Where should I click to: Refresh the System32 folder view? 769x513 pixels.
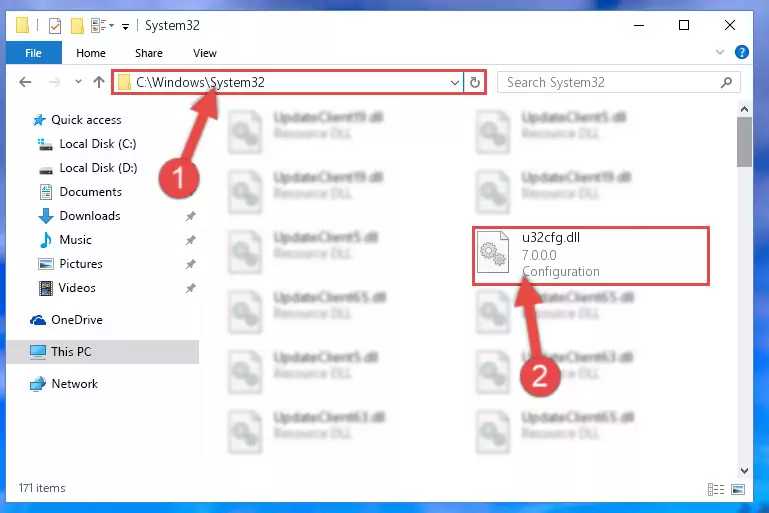pyautogui.click(x=474, y=82)
